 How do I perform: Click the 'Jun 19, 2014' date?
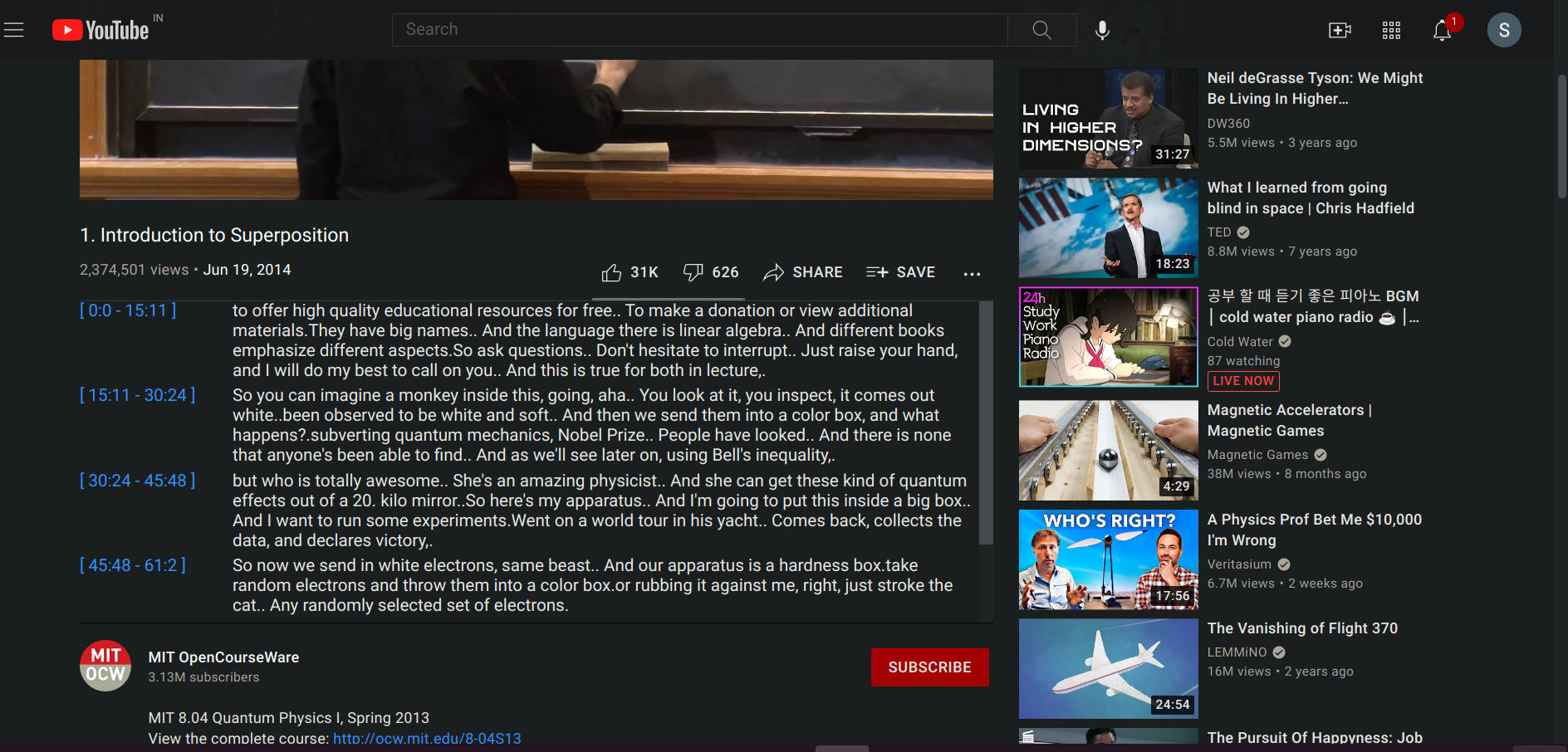point(247,270)
